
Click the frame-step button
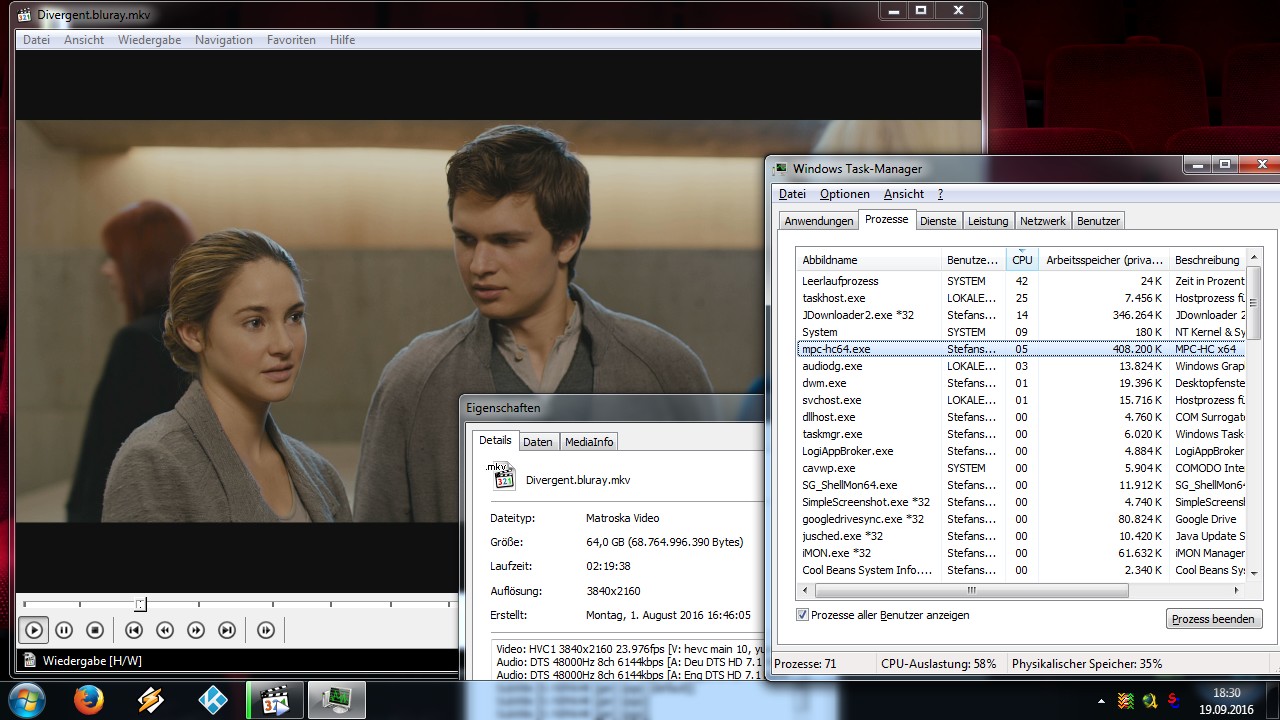click(x=266, y=630)
